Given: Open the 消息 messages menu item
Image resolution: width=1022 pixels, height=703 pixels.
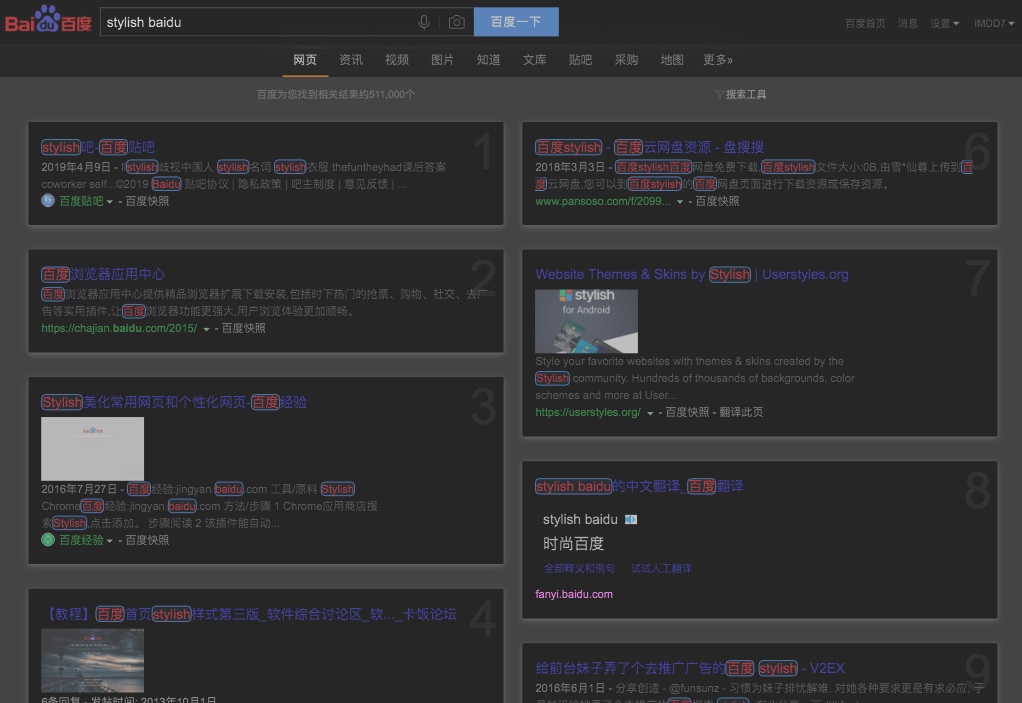Looking at the screenshot, I should point(907,22).
